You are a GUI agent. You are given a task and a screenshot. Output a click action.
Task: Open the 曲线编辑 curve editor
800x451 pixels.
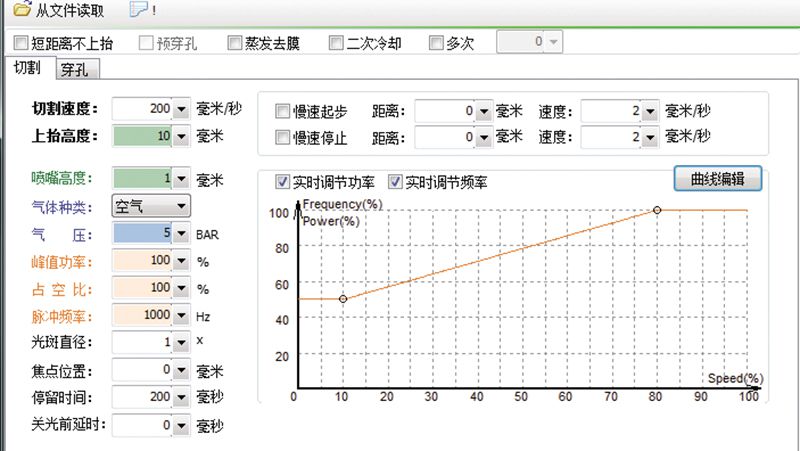click(717, 179)
